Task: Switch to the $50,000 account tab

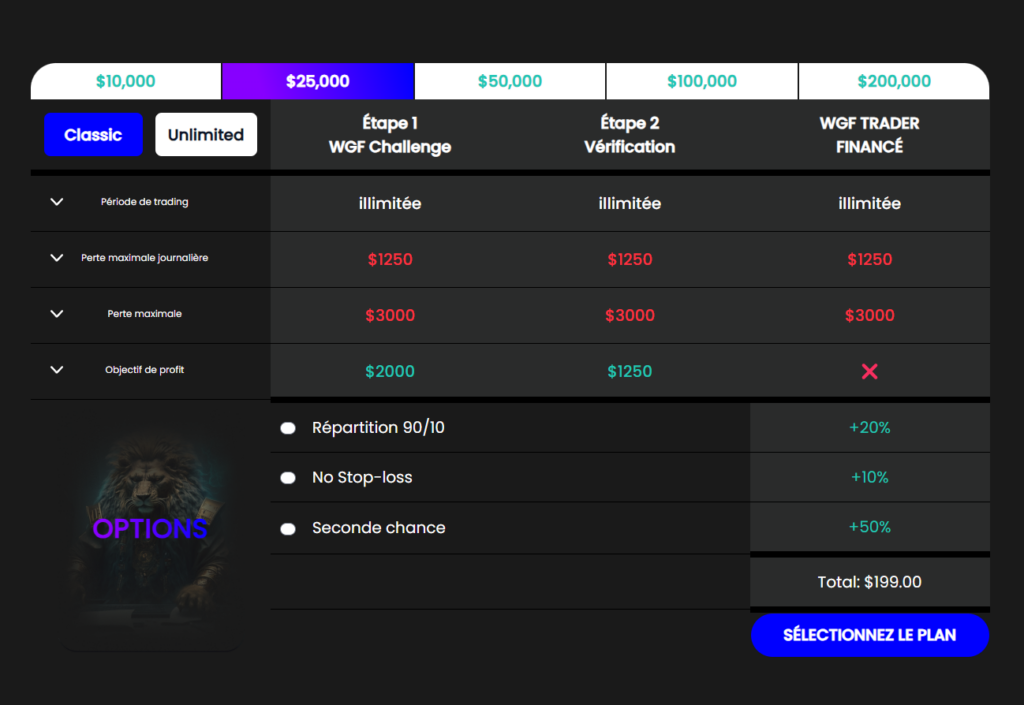Action: click(x=510, y=81)
